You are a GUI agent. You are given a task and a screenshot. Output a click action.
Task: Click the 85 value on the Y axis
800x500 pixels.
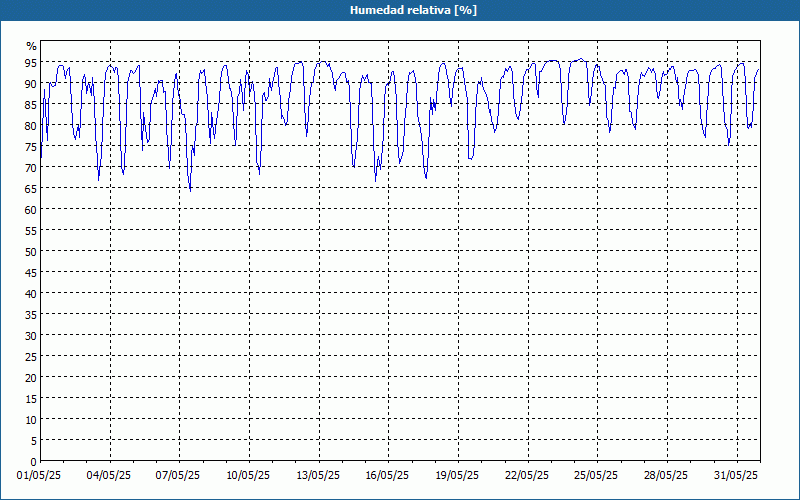tap(31, 105)
